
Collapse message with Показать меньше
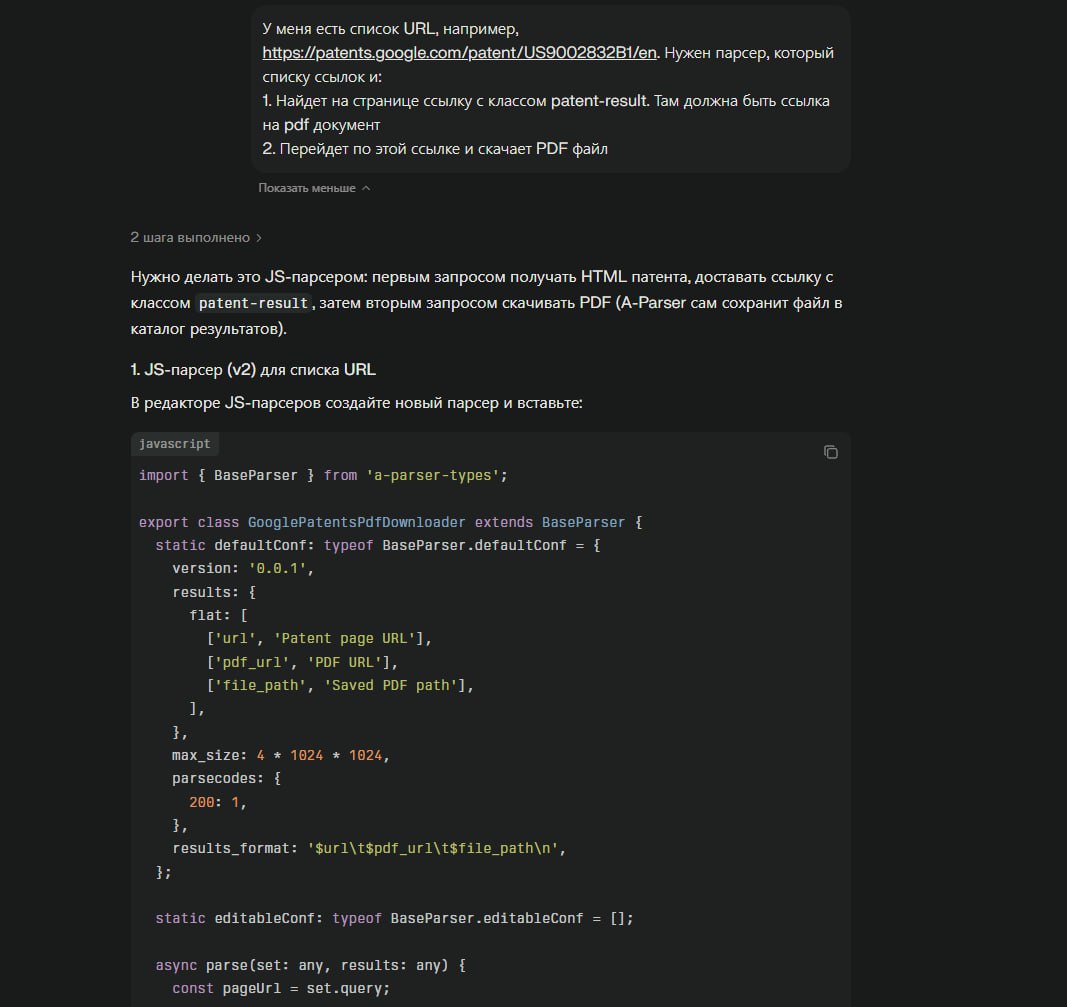[x=314, y=188]
